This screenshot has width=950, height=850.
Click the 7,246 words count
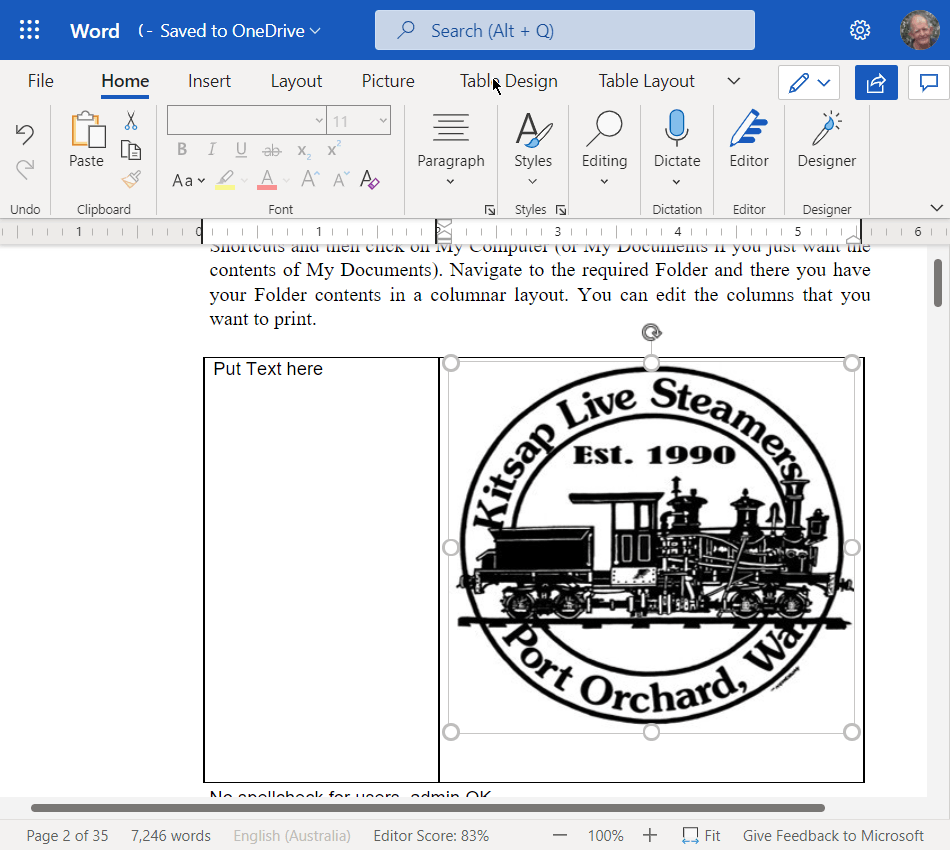[x=171, y=835]
